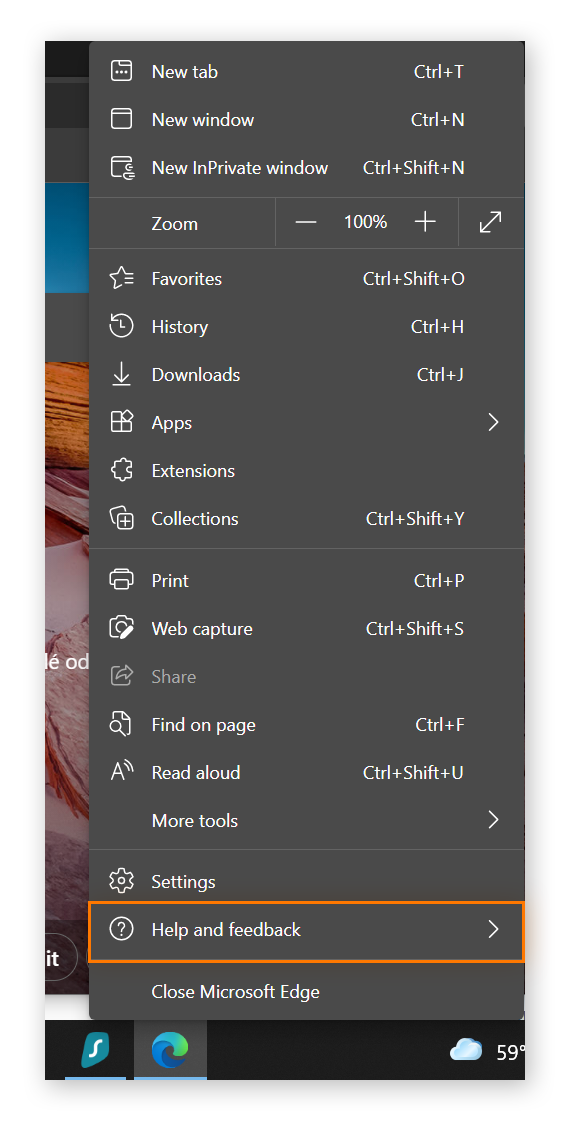This screenshot has height=1128, width=571.
Task: Click the Favorites star icon
Action: click(121, 278)
